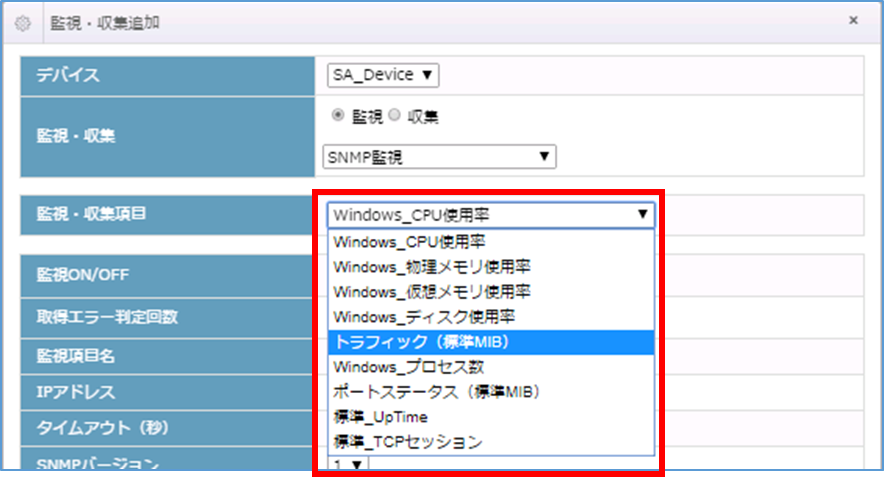This screenshot has height=477, width=884.
Task: Choose Windows_仮想メモリ使用率 from the list
Action: (x=491, y=292)
